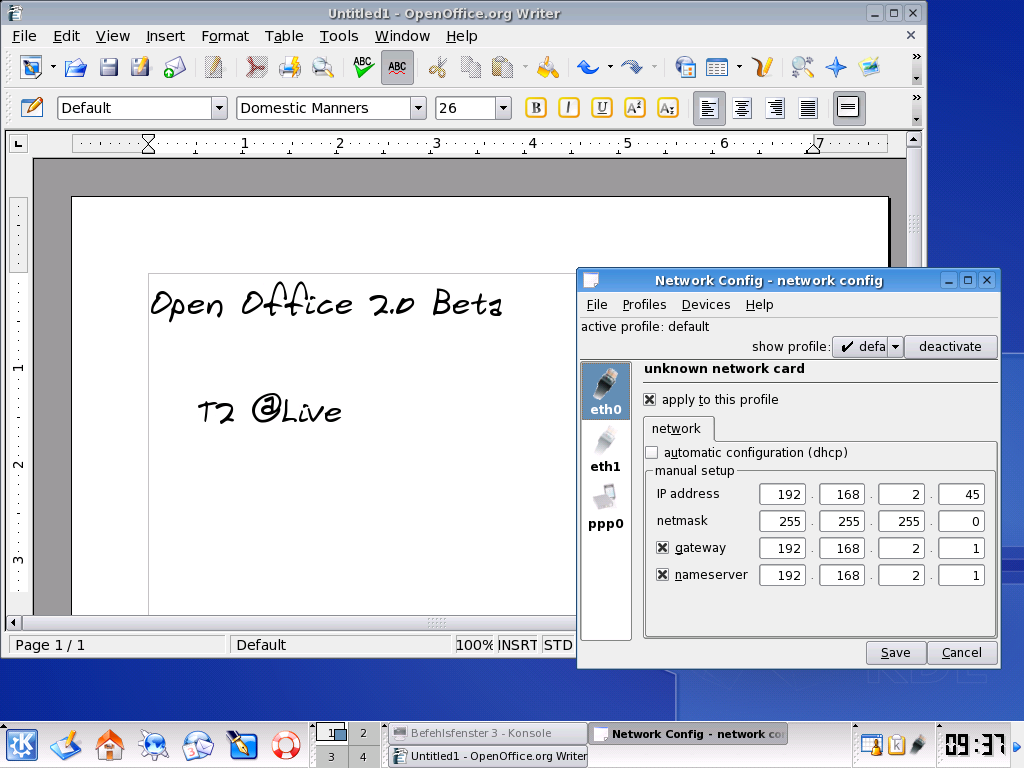Viewport: 1024px width, 768px height.
Task: Open the New document dropdown arrow
Action: coord(53,67)
